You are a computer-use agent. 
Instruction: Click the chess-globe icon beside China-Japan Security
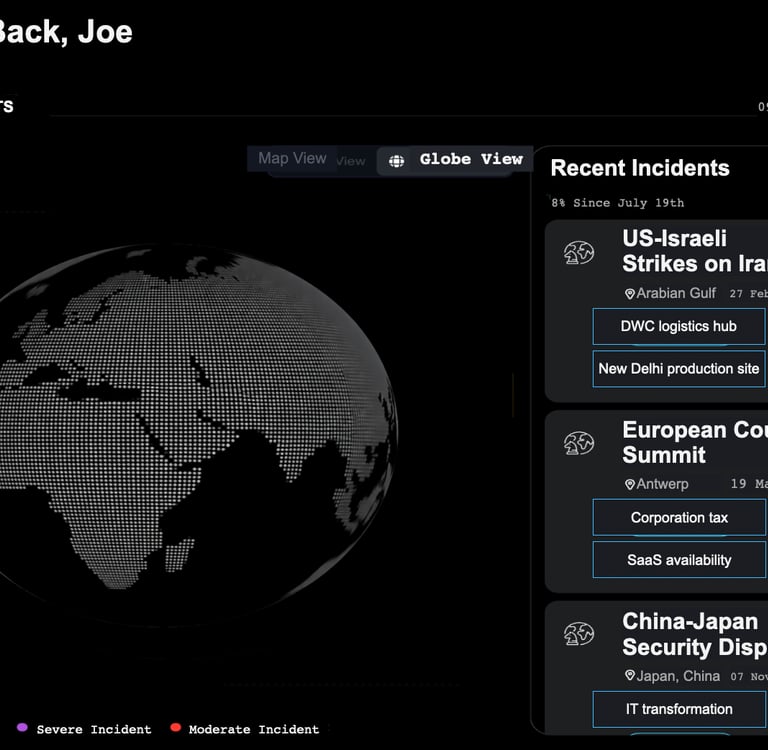[x=578, y=634]
